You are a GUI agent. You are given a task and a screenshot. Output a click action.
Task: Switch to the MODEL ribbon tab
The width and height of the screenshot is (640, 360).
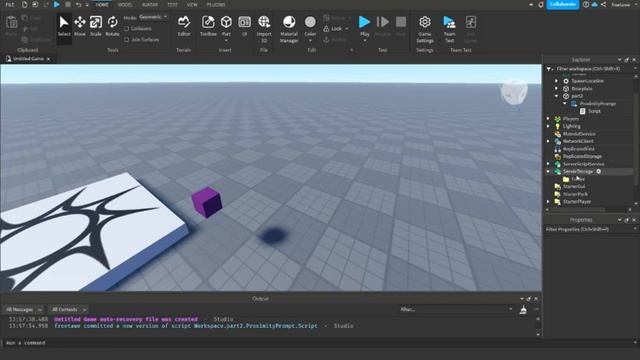pyautogui.click(x=125, y=5)
